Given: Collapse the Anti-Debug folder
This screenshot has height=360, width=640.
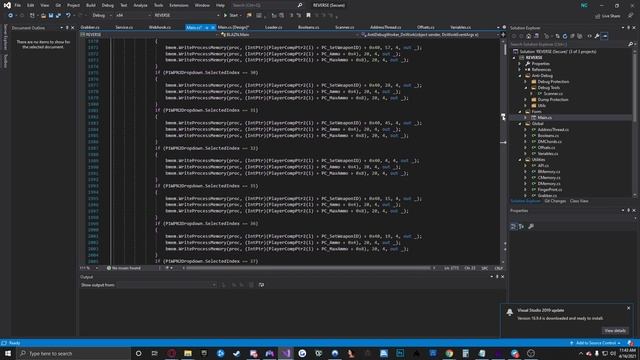Looking at the screenshot, I should pyautogui.click(x=520, y=76).
